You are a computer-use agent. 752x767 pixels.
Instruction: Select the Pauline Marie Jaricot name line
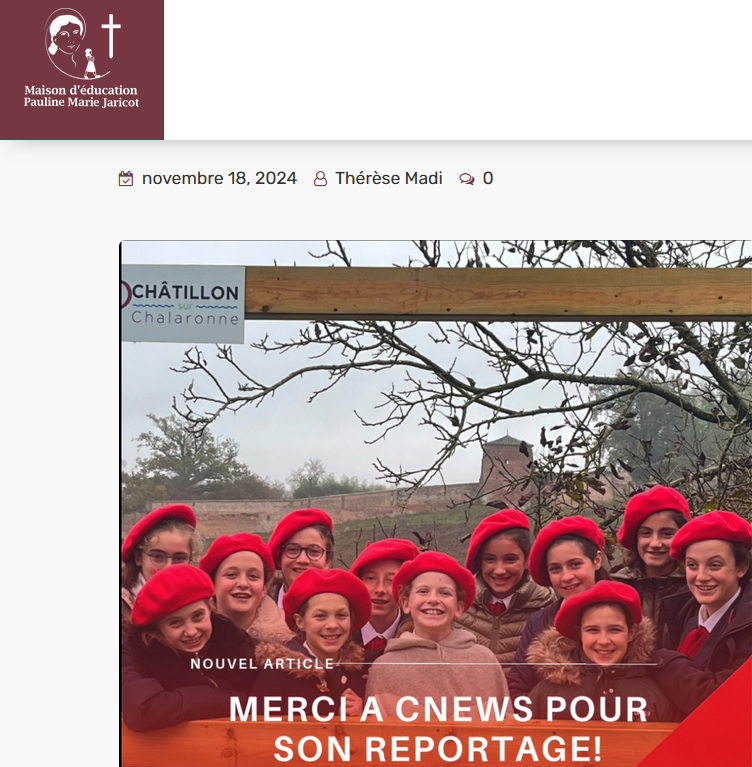tap(81, 103)
